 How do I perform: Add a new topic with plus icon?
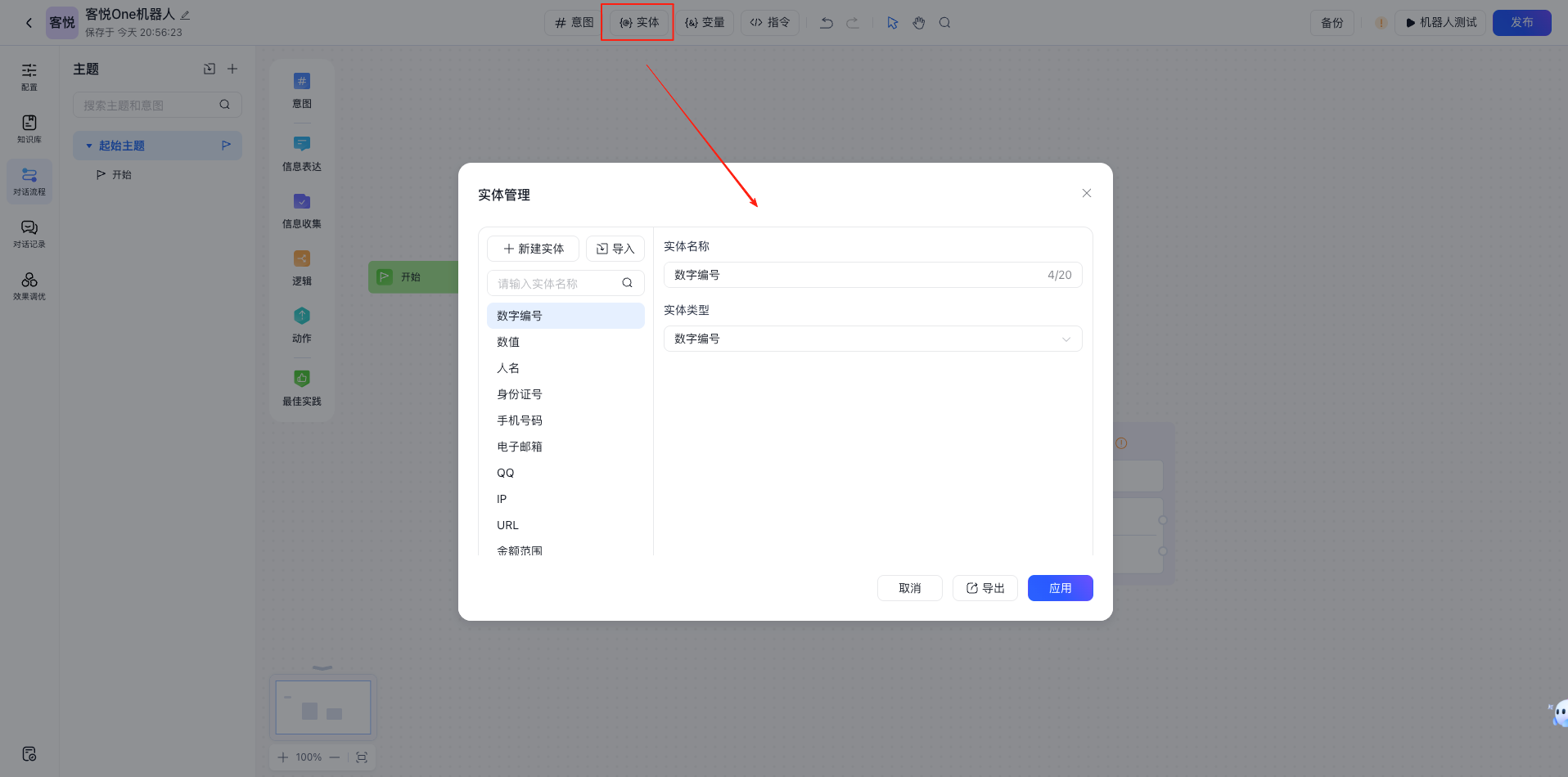[232, 69]
